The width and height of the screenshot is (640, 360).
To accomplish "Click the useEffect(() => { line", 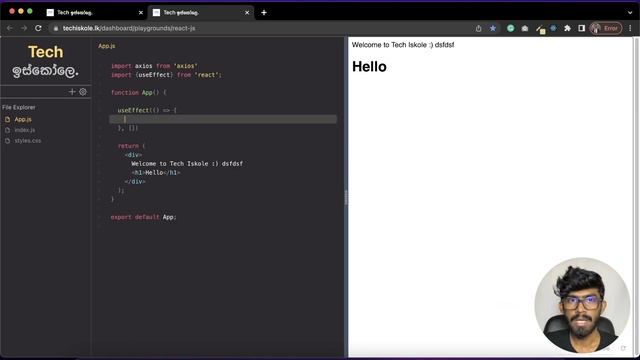I will click(x=147, y=110).
